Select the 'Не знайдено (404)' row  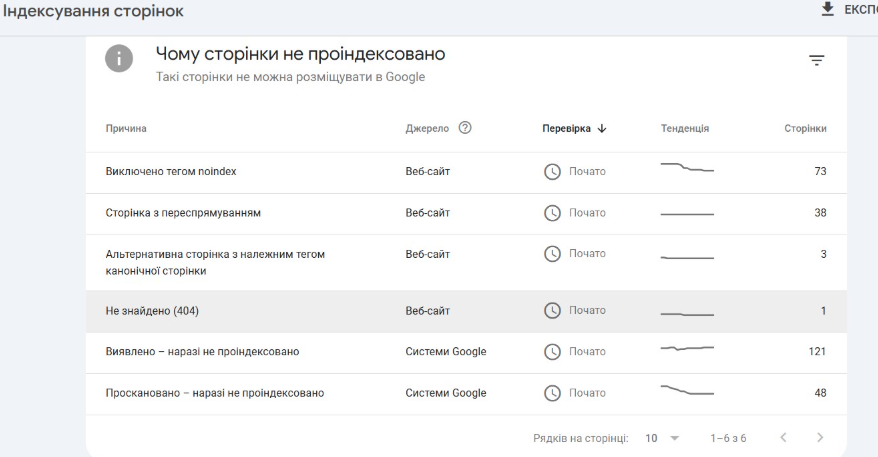point(153,311)
